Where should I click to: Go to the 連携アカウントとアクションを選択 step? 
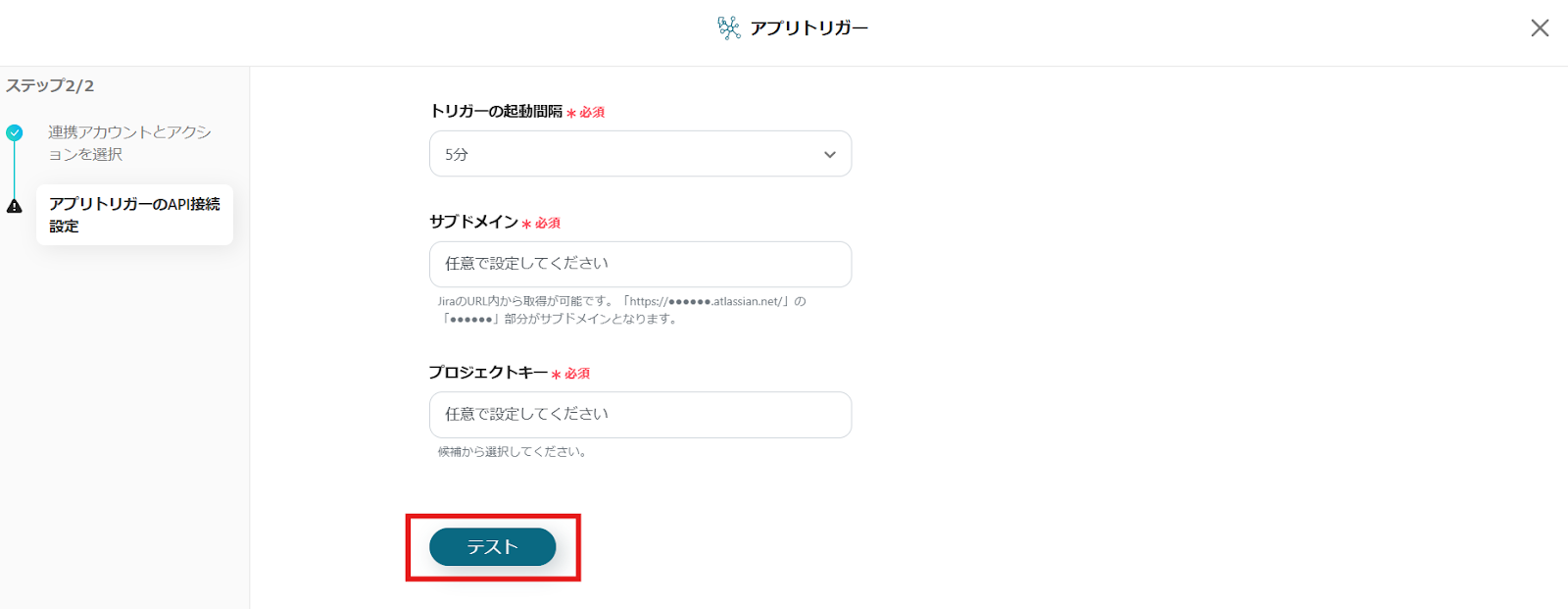click(x=129, y=143)
